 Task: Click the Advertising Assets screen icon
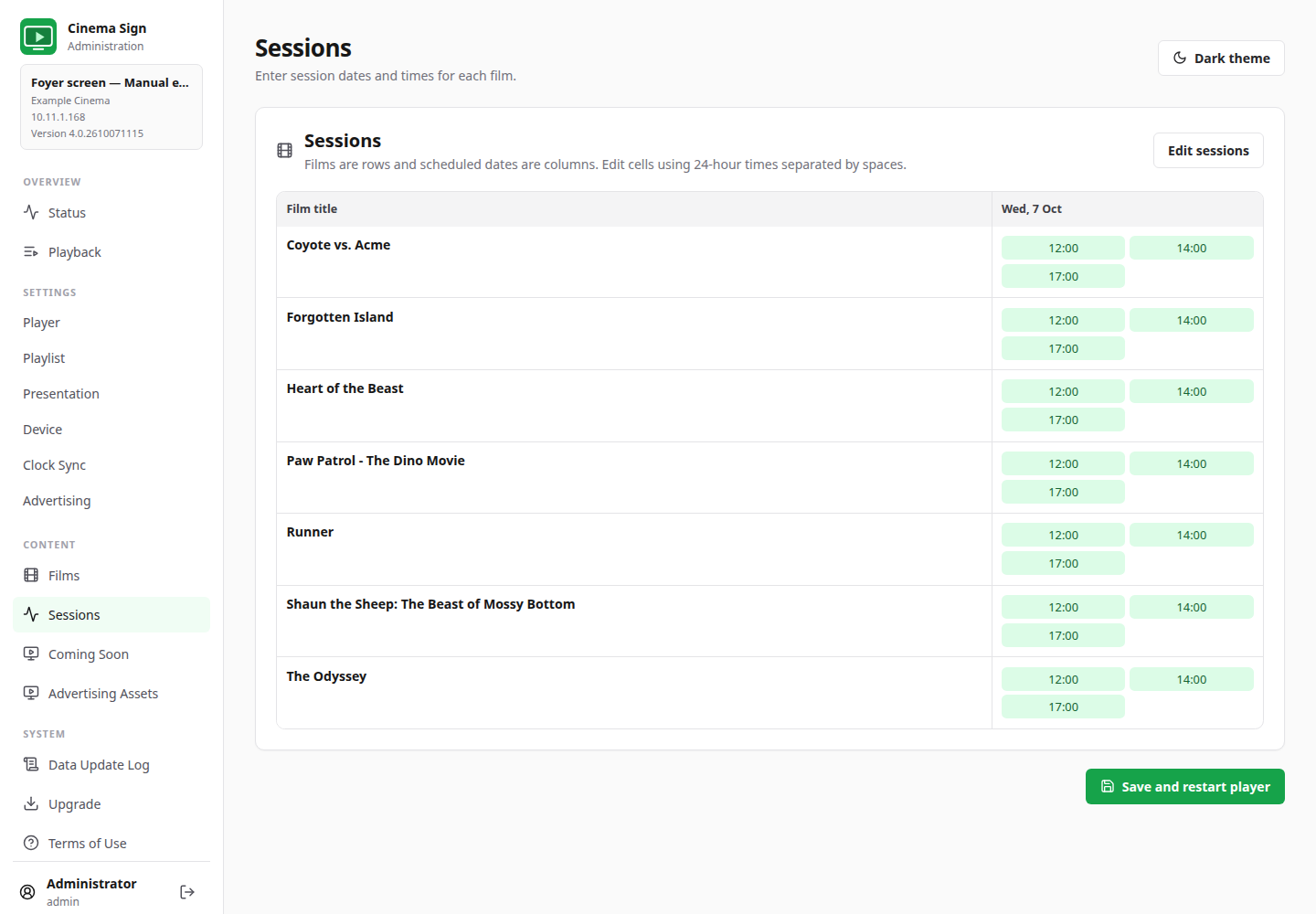click(31, 693)
